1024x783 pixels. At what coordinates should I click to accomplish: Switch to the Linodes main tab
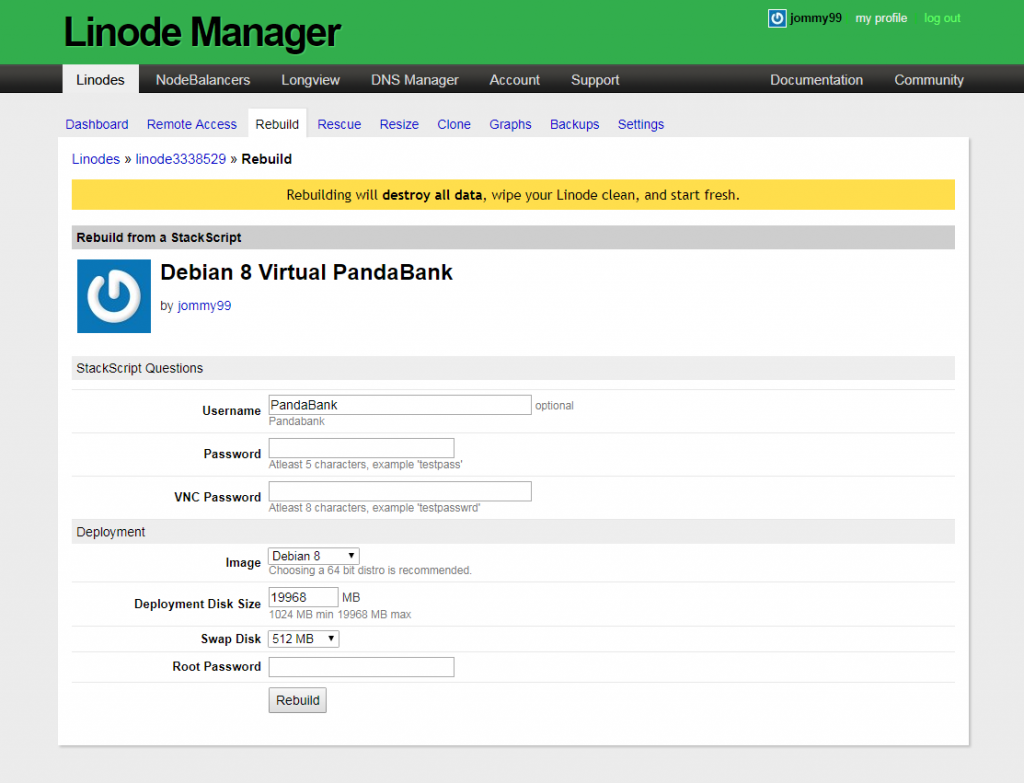(101, 80)
